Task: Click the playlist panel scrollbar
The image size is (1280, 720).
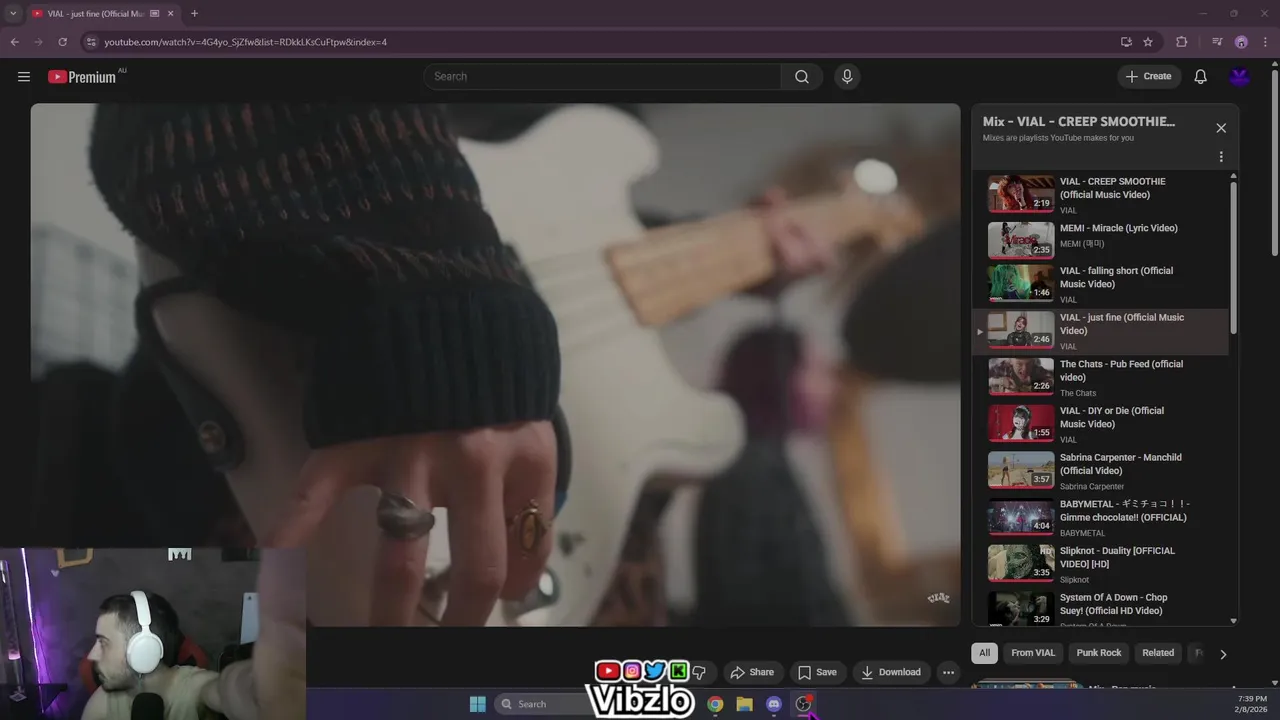Action: 1233,256
